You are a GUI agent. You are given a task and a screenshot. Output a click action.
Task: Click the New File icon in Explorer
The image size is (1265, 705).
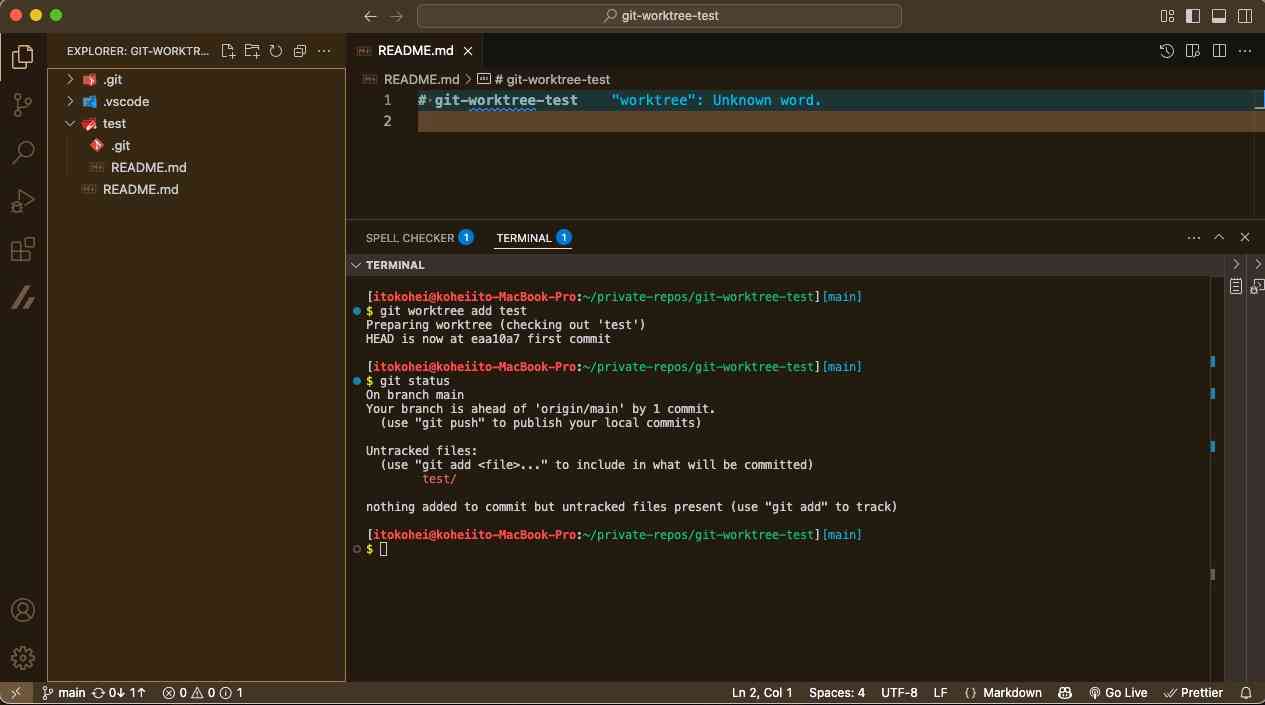click(228, 51)
